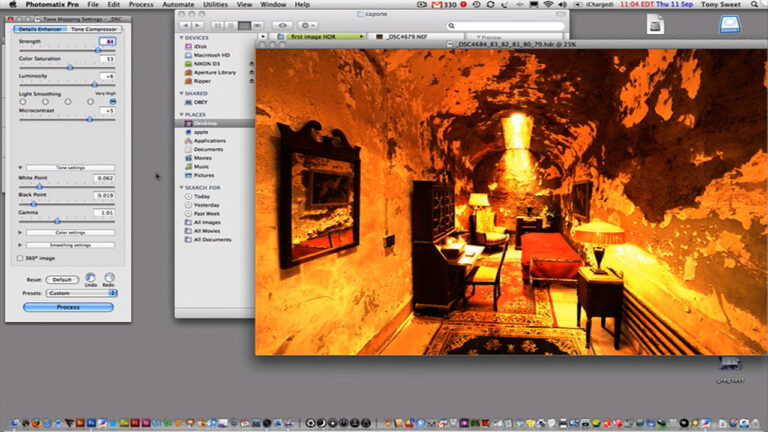
Task: Open the Finder Action gear menu
Action: tap(306, 24)
